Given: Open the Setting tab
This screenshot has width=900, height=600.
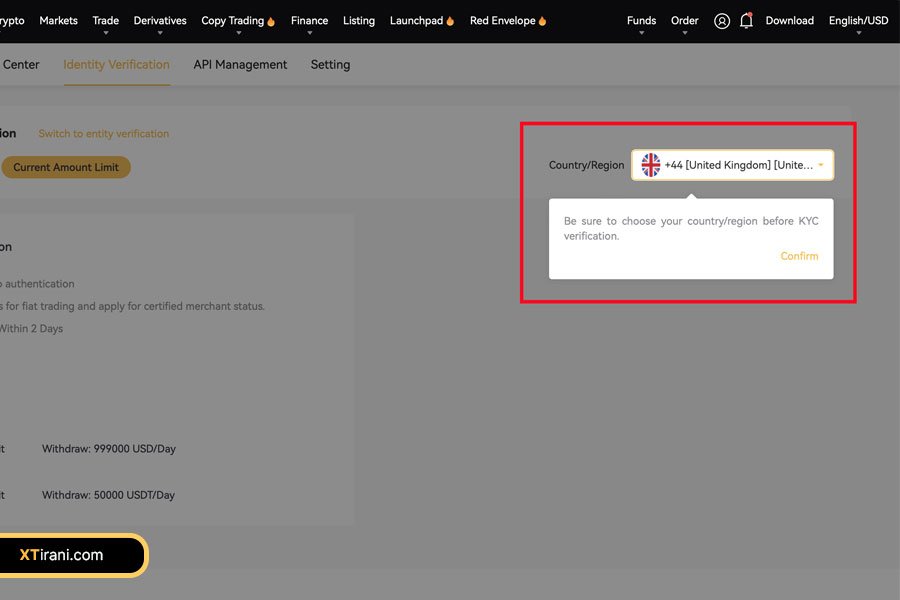Looking at the screenshot, I should pyautogui.click(x=330, y=65).
